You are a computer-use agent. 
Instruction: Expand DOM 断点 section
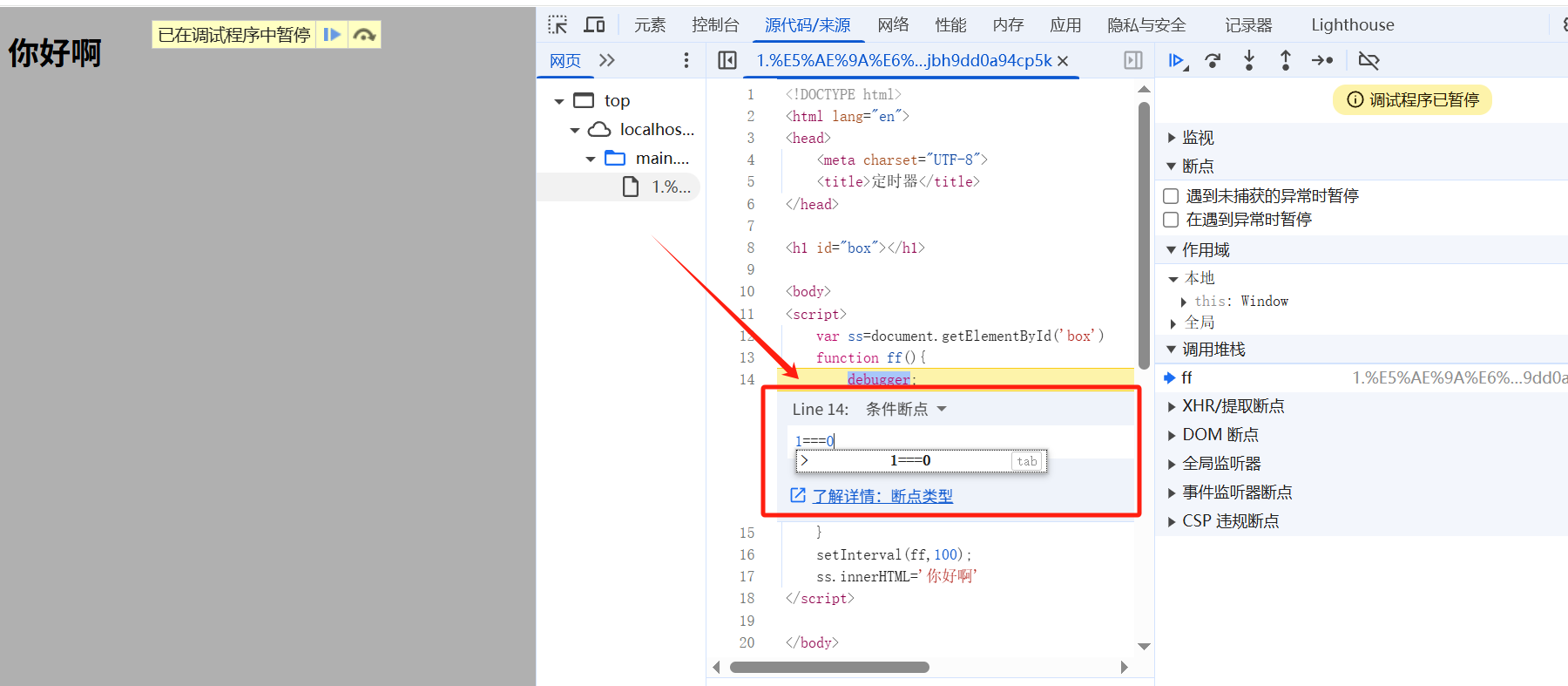[x=1171, y=435]
